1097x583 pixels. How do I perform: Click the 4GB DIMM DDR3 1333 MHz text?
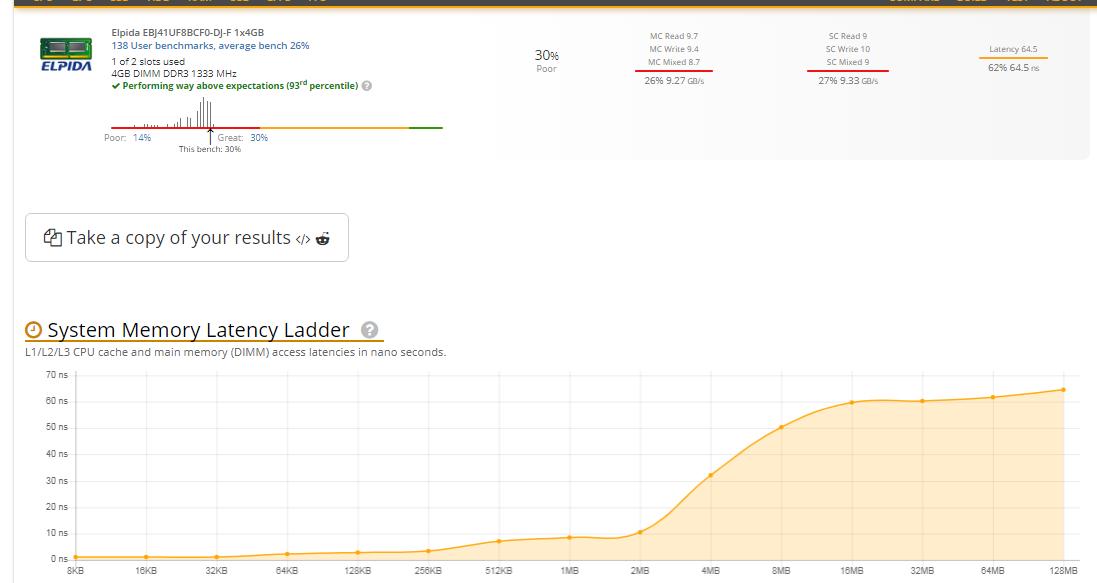pos(174,73)
